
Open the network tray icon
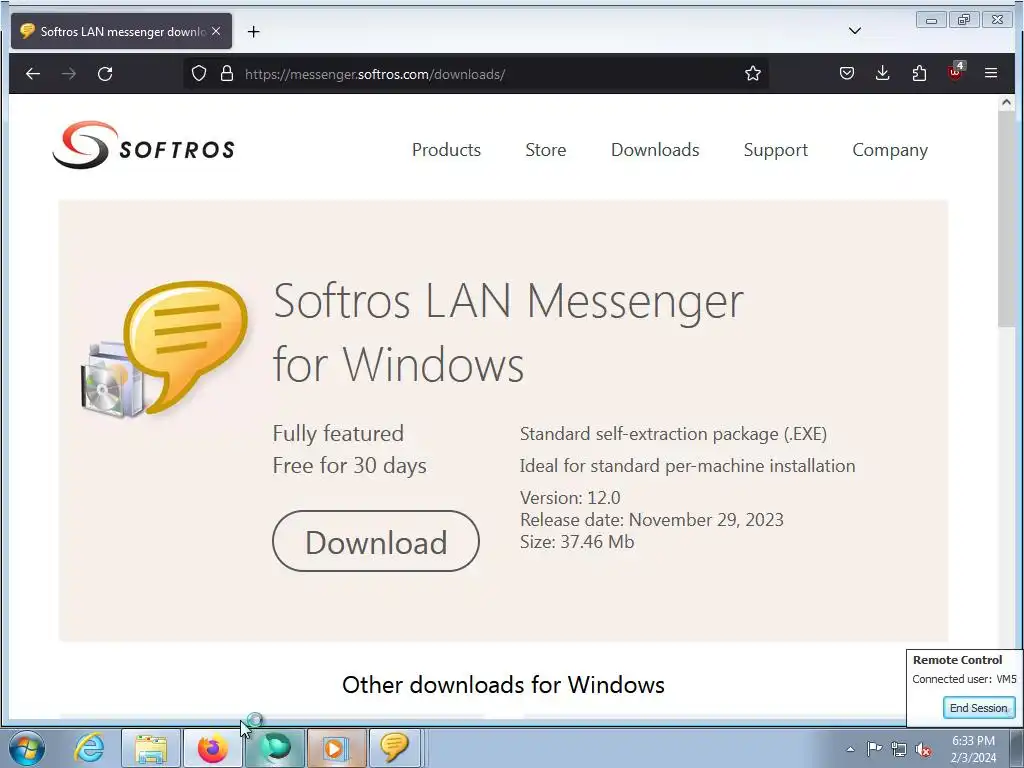pos(899,749)
